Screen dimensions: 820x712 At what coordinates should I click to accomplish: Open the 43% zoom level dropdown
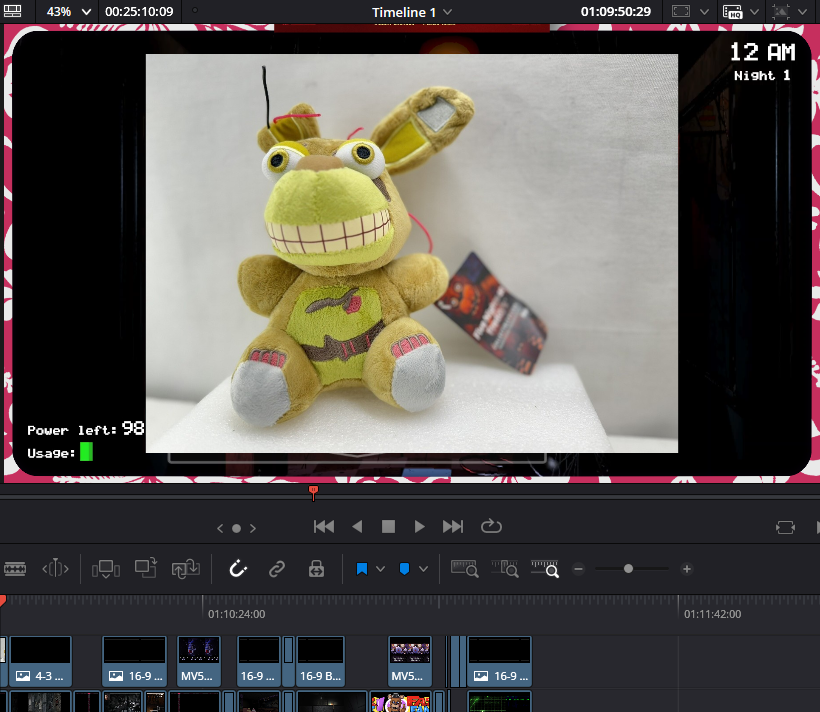pos(69,12)
